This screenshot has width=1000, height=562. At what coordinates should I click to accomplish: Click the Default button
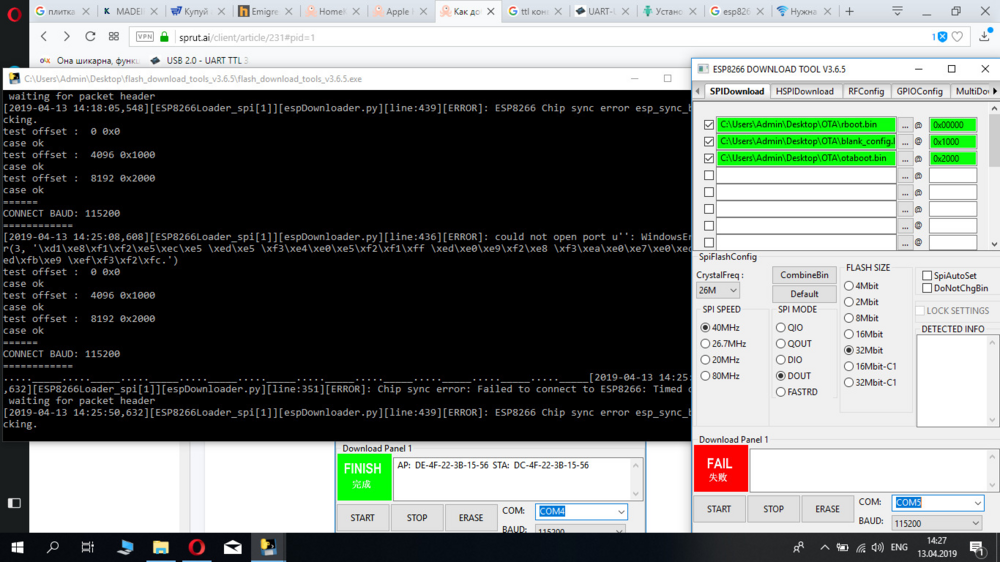804,294
